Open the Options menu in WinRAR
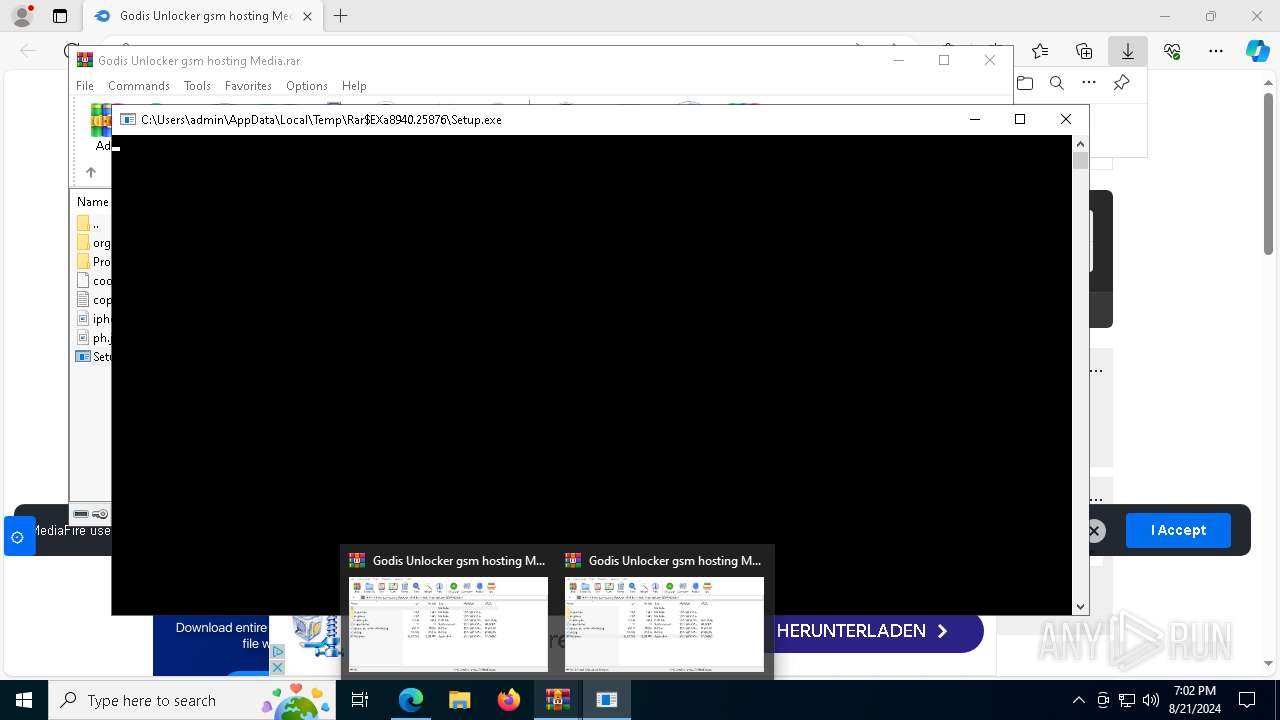The image size is (1280, 720). coord(307,86)
